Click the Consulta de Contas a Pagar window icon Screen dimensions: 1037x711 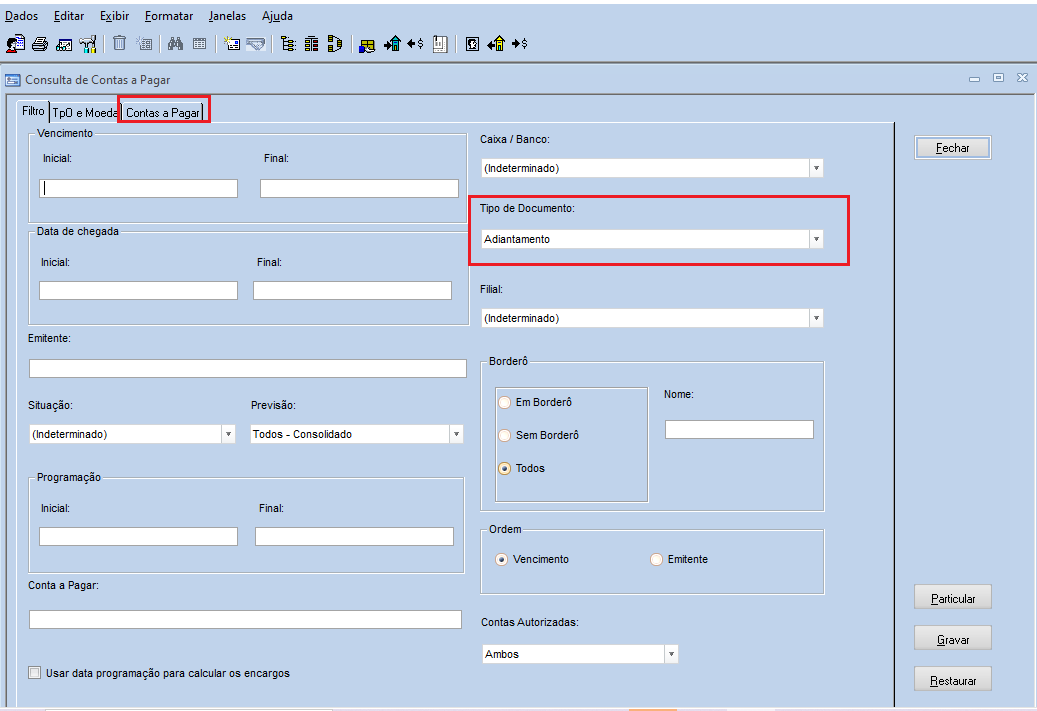click(13, 80)
